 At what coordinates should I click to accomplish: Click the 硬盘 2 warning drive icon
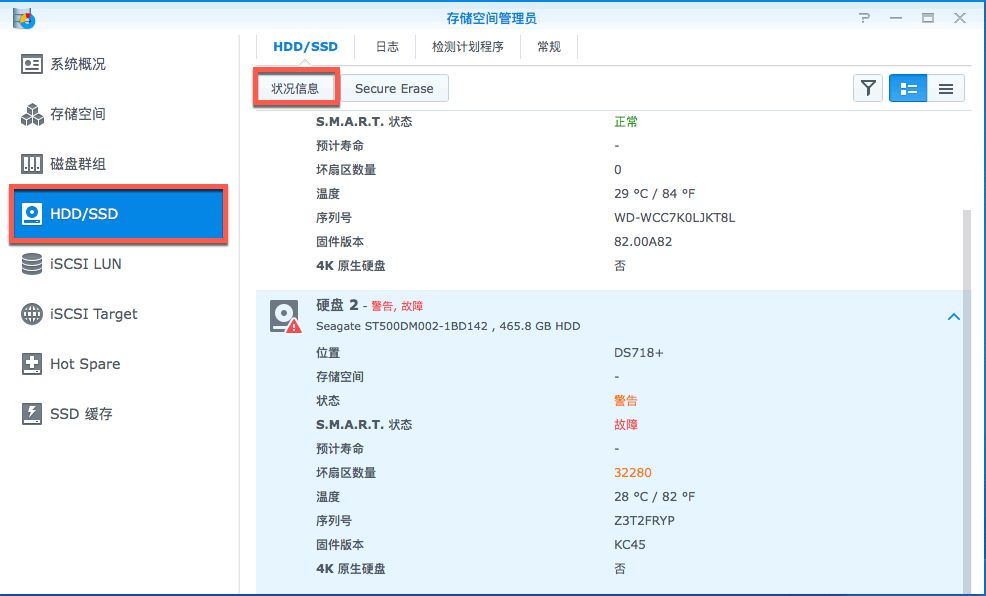tap(285, 316)
